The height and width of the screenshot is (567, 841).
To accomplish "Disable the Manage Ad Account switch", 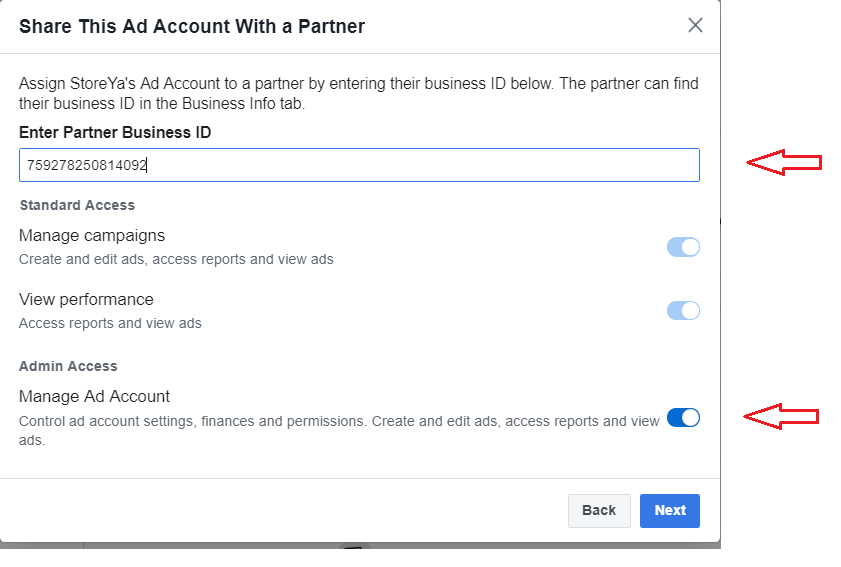I will 683,417.
